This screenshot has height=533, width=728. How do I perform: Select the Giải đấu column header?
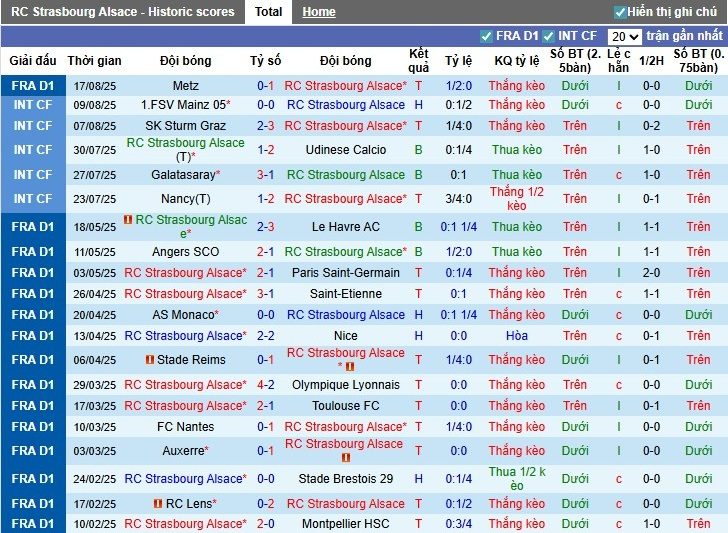[x=33, y=61]
